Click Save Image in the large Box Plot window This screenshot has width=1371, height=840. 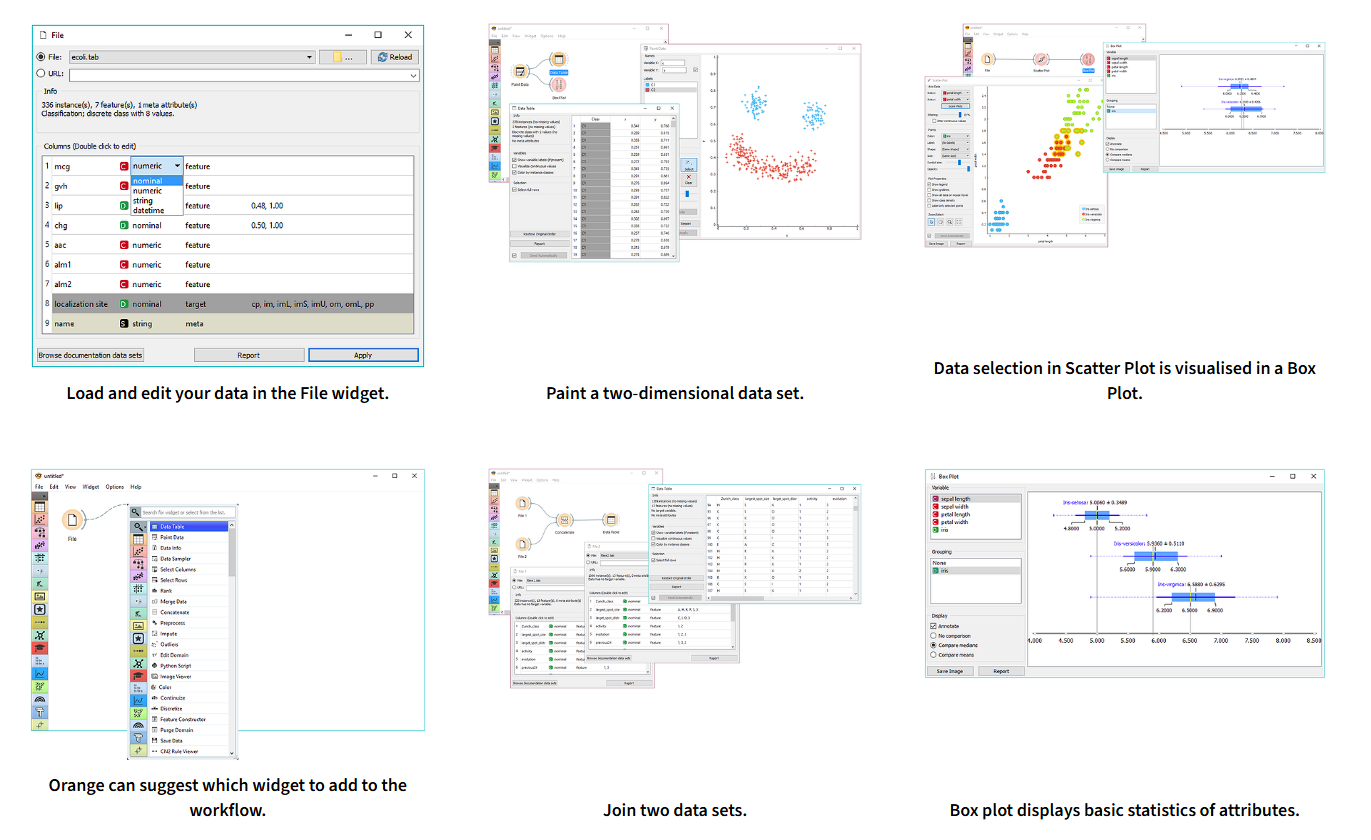(949, 671)
